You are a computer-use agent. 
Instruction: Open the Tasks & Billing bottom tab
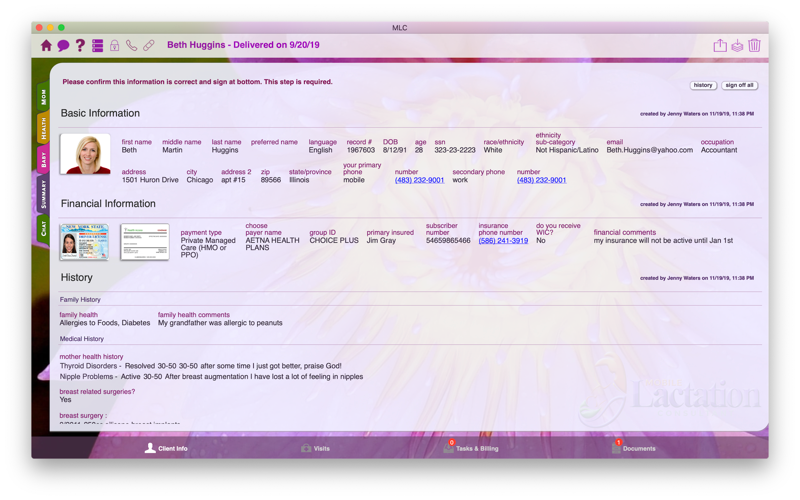(470, 448)
